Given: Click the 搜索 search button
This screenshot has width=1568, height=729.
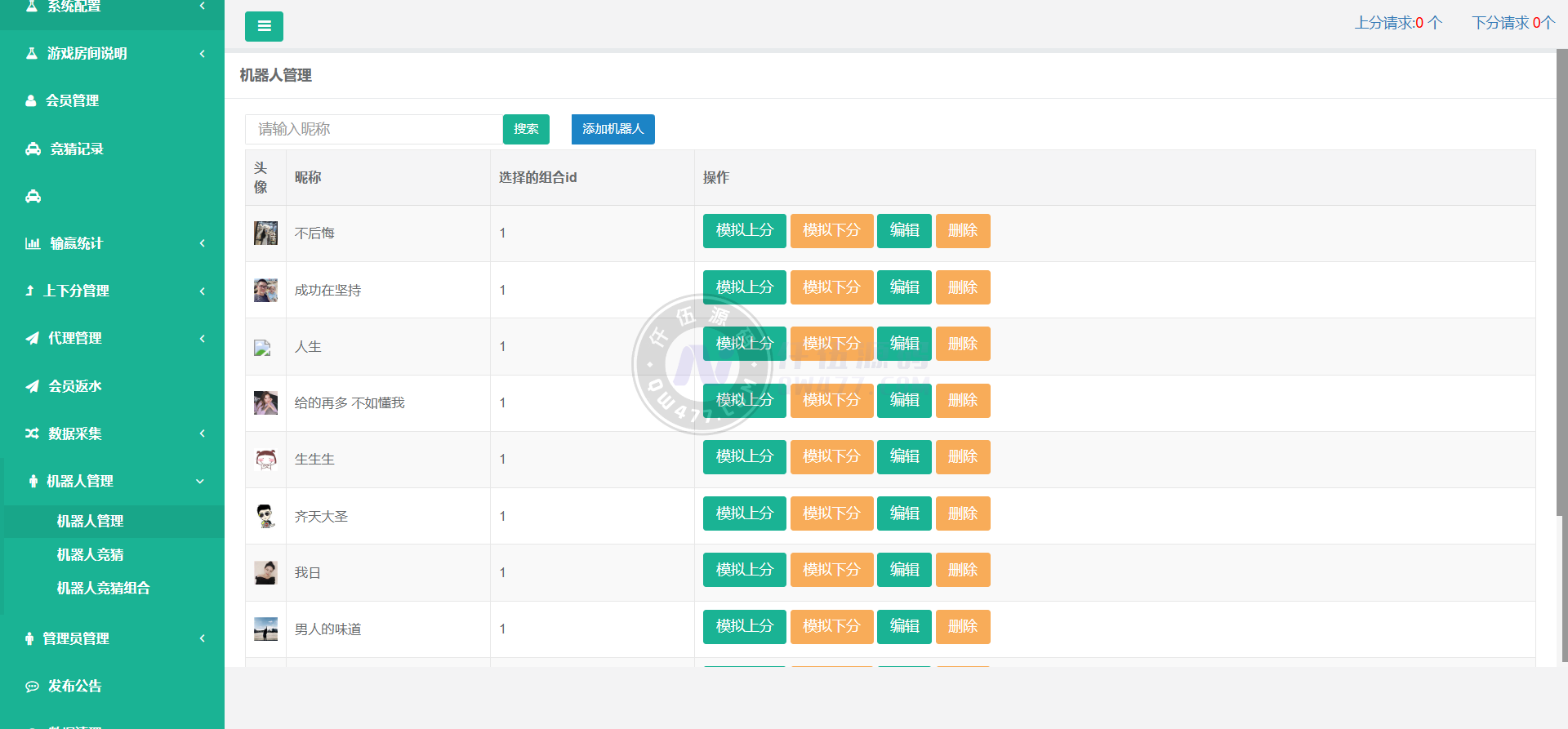Looking at the screenshot, I should click(x=526, y=129).
